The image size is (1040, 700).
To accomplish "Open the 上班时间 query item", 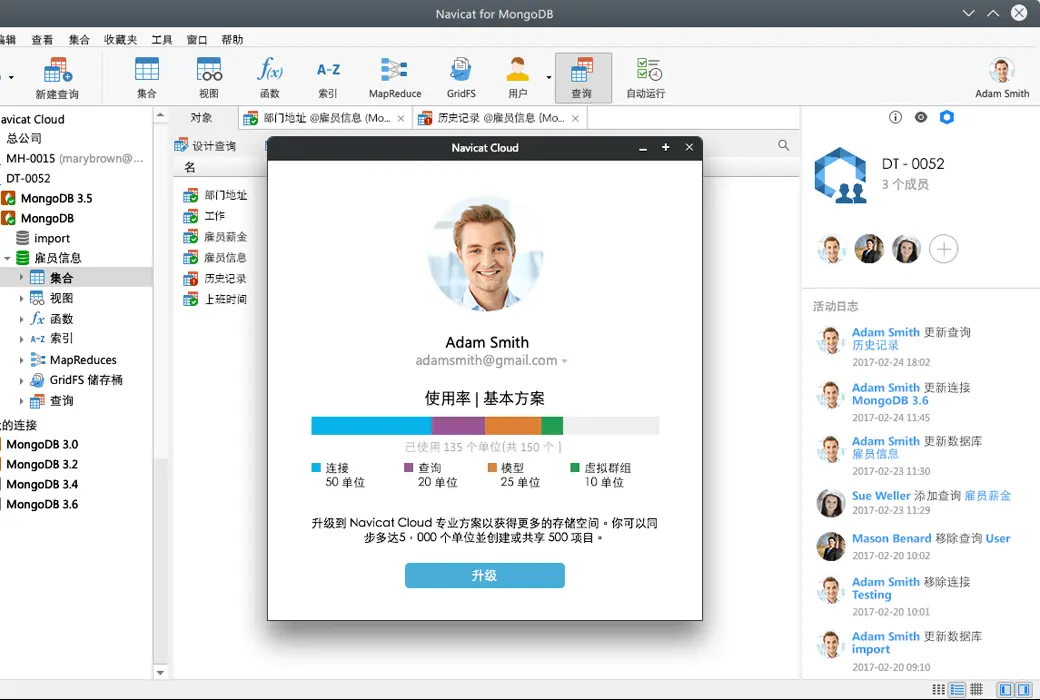I will coord(215,299).
